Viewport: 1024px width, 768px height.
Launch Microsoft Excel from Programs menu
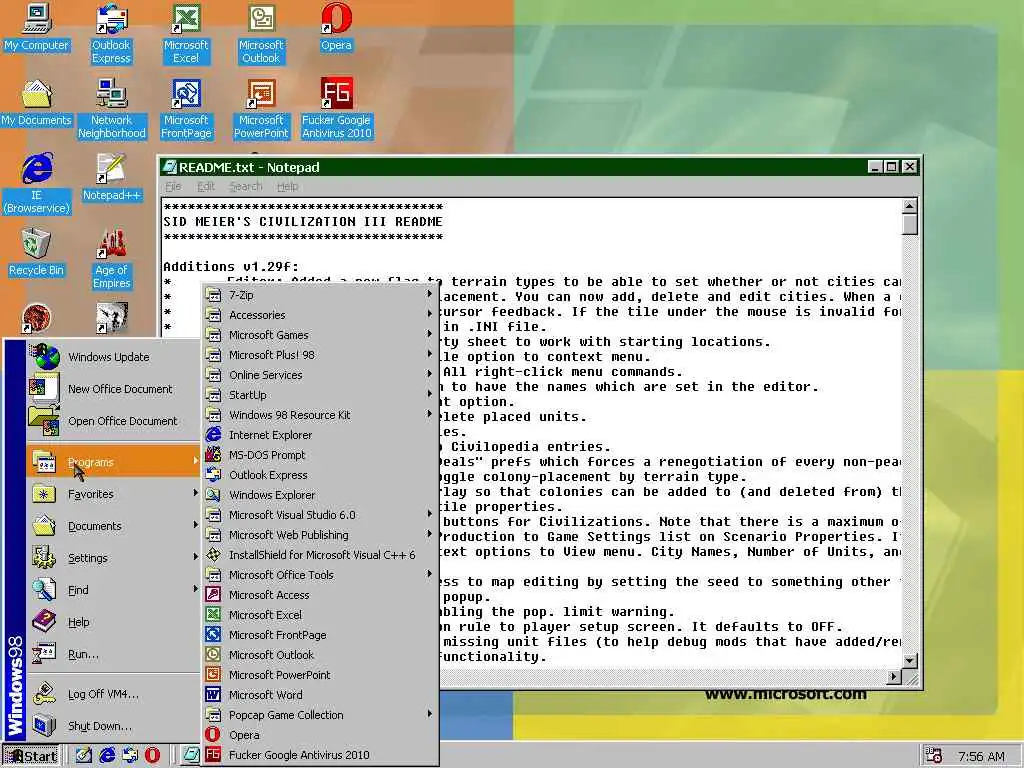(x=319, y=615)
